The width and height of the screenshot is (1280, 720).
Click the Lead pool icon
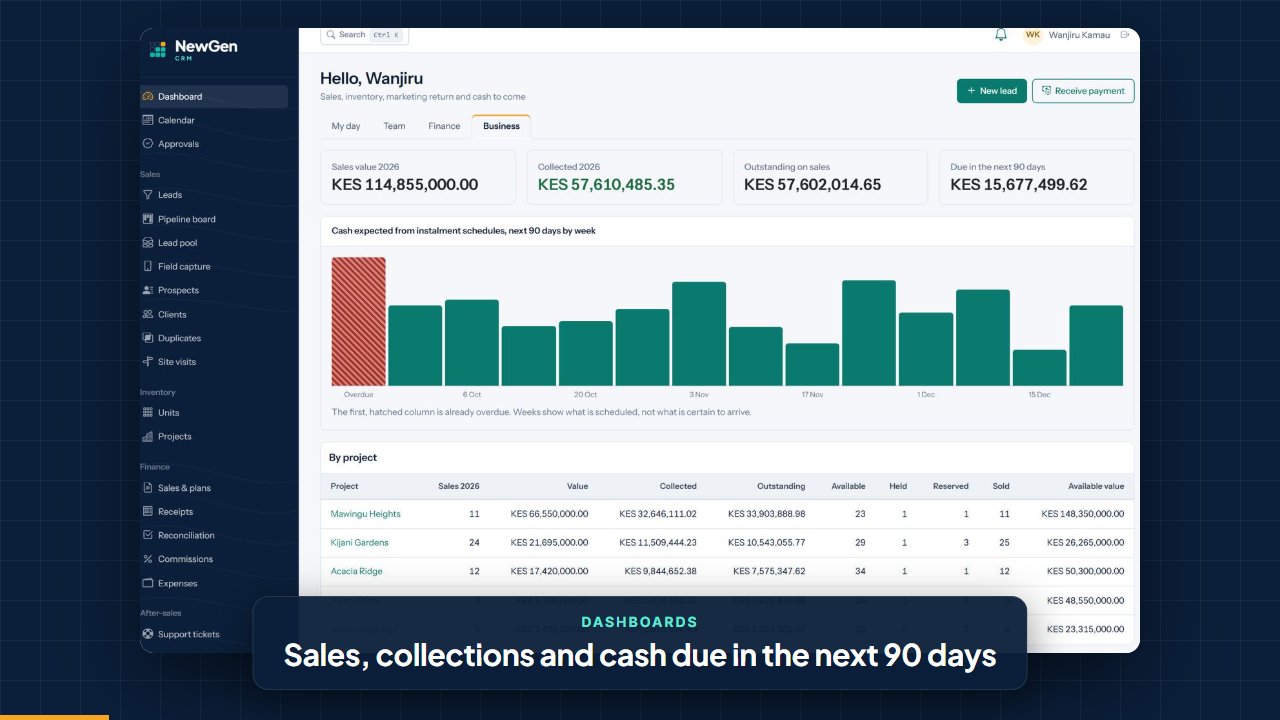pos(148,243)
